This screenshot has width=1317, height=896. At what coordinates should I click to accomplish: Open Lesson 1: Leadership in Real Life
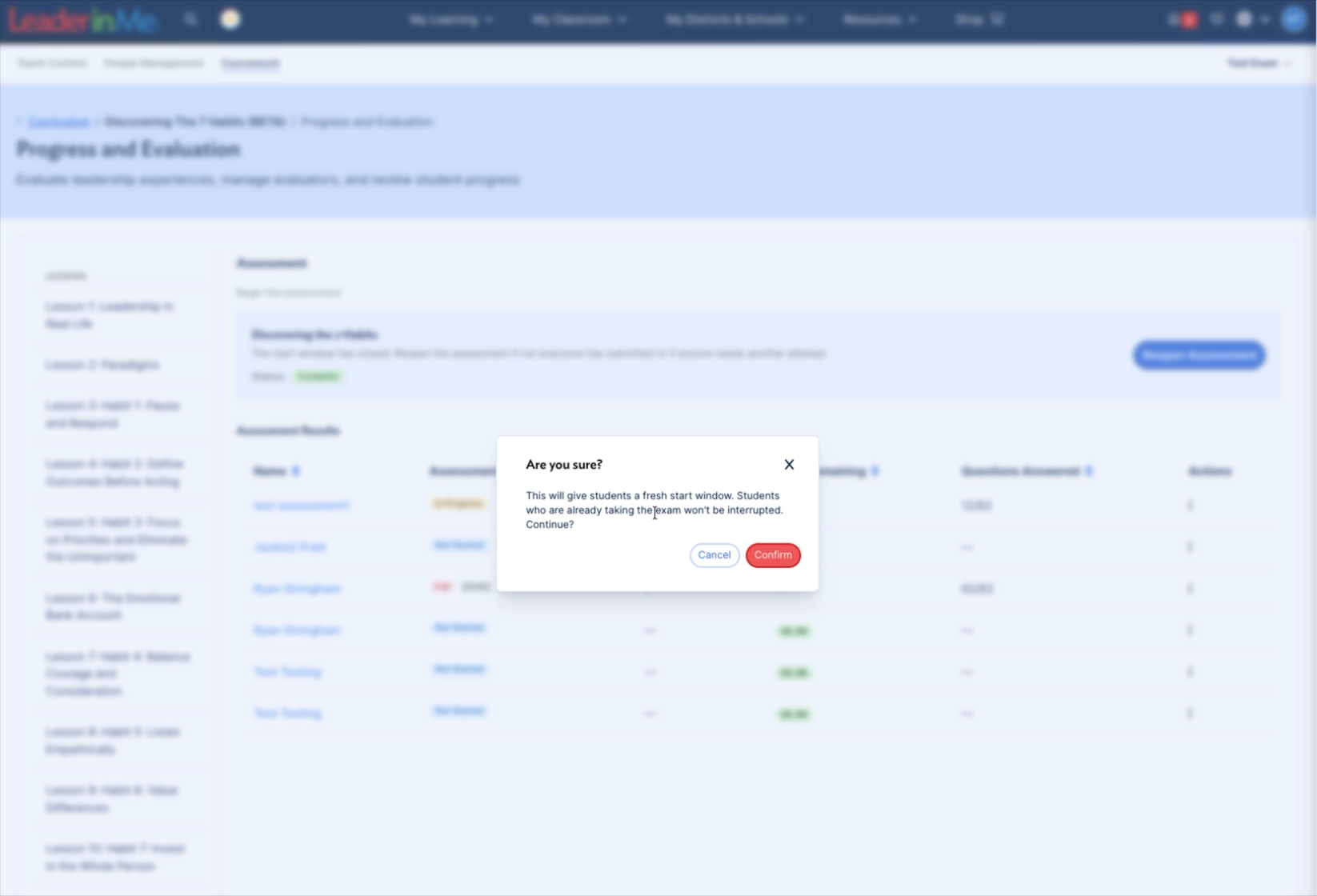click(x=109, y=315)
